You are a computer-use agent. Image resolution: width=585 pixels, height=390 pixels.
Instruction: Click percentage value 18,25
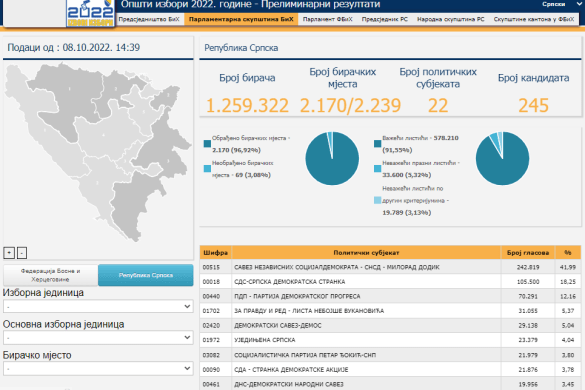[568, 282]
